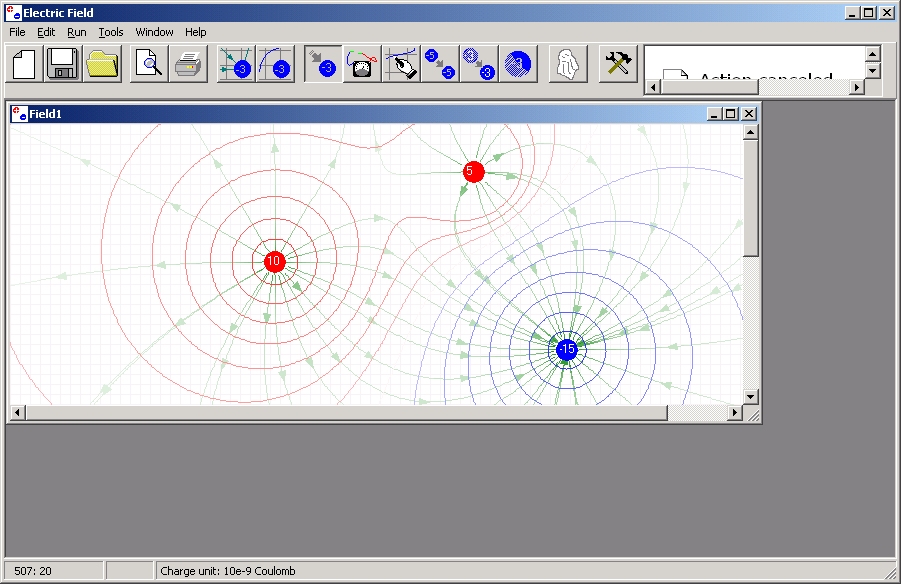This screenshot has width=901, height=584.
Task: Click the Field1 vertical scrollbar down arrow
Action: pyautogui.click(x=750, y=396)
